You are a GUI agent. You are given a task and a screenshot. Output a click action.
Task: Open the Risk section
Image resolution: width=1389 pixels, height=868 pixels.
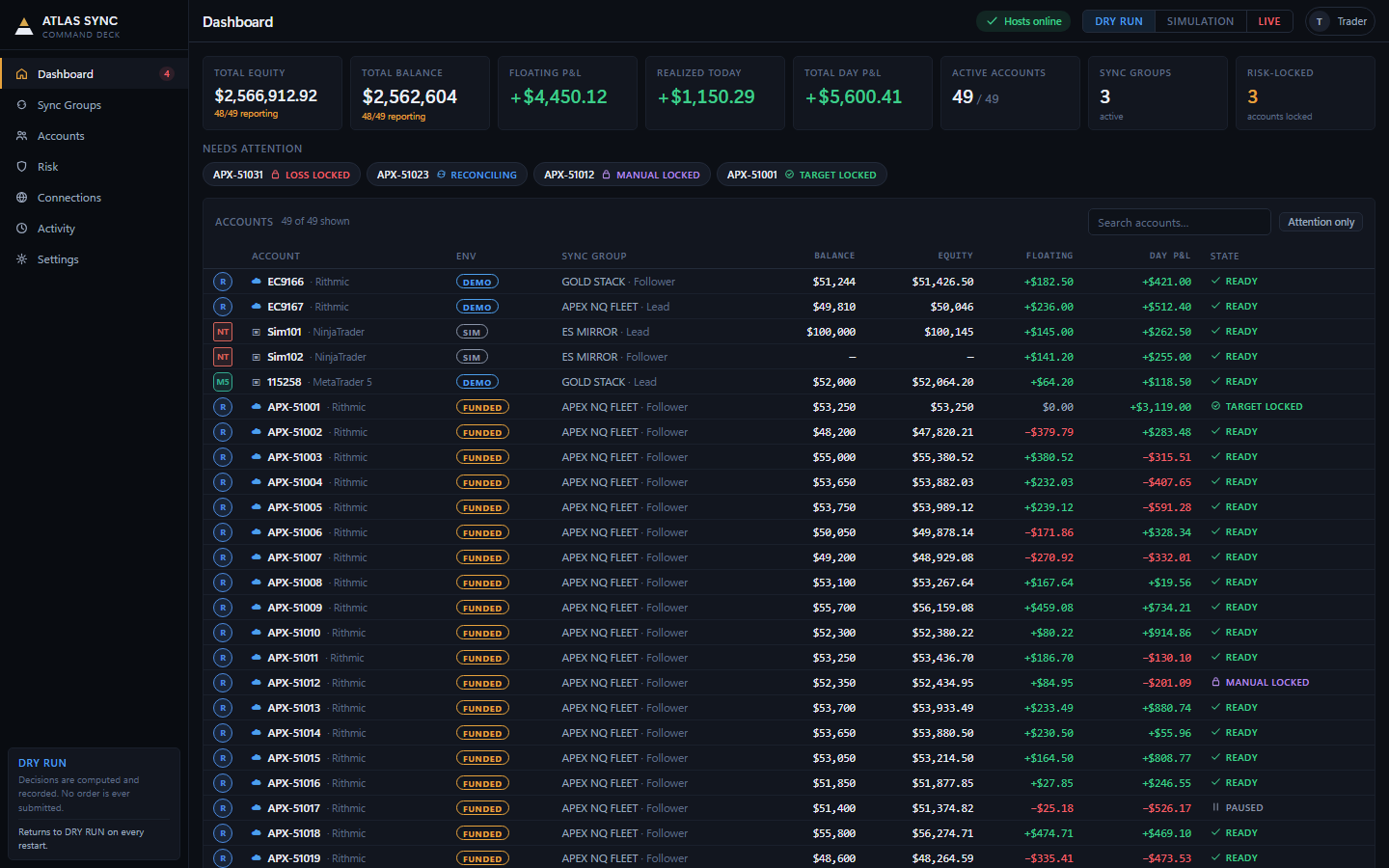tap(95, 167)
